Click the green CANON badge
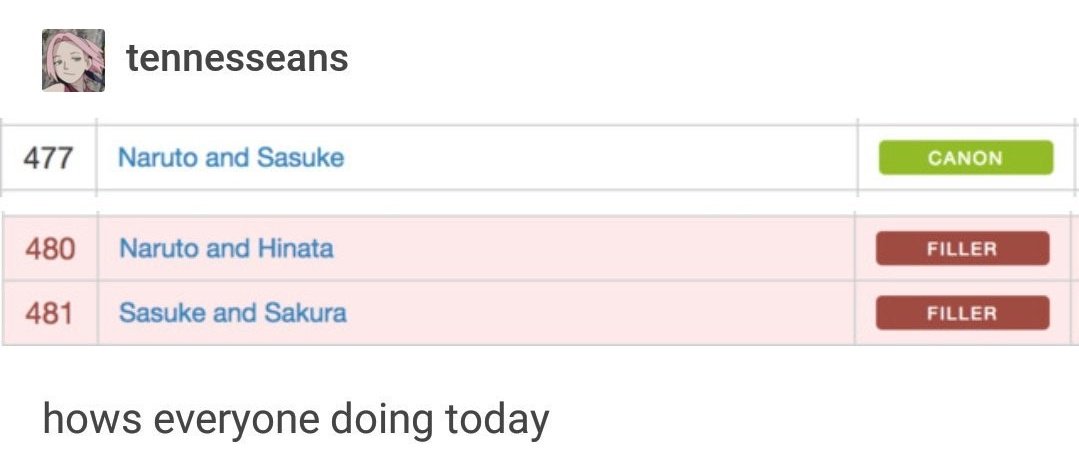The height and width of the screenshot is (455, 1079). pyautogui.click(x=965, y=158)
